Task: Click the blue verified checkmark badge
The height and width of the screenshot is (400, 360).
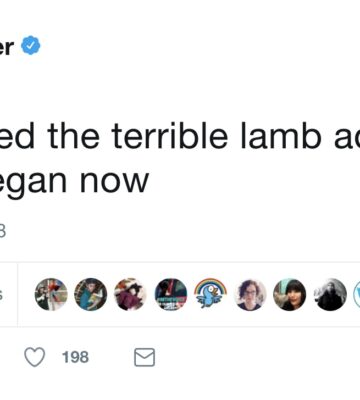Action: point(31,45)
